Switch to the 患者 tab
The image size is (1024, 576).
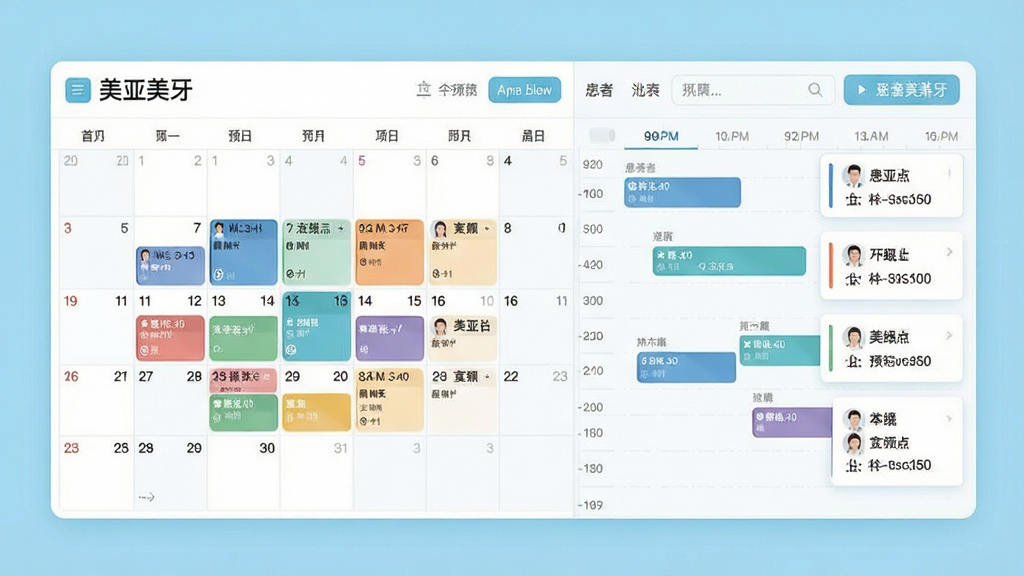599,90
